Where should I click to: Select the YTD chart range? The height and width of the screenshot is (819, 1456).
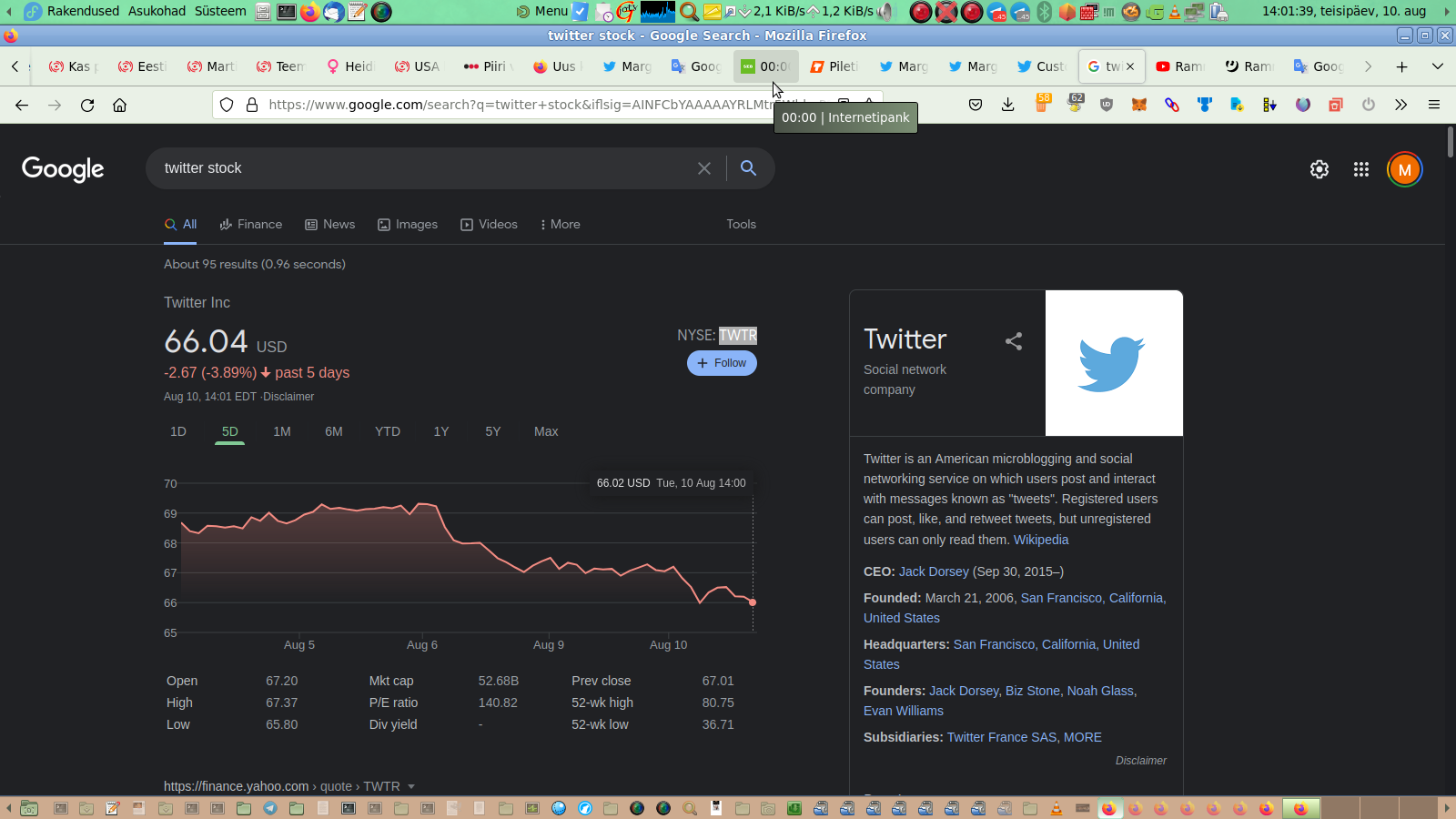tap(388, 431)
